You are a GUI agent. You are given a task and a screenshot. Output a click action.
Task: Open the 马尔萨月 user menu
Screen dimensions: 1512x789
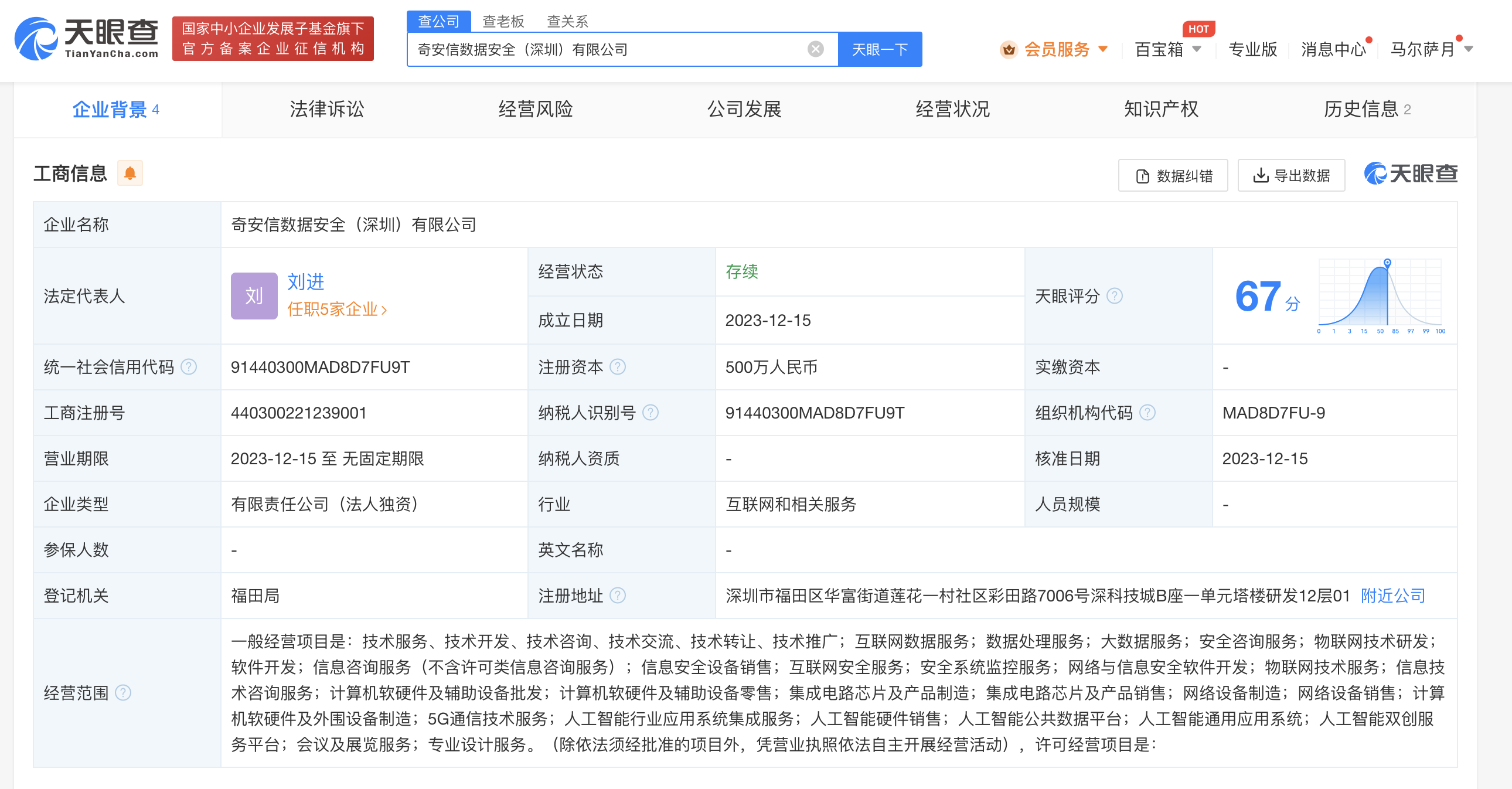[x=1431, y=49]
